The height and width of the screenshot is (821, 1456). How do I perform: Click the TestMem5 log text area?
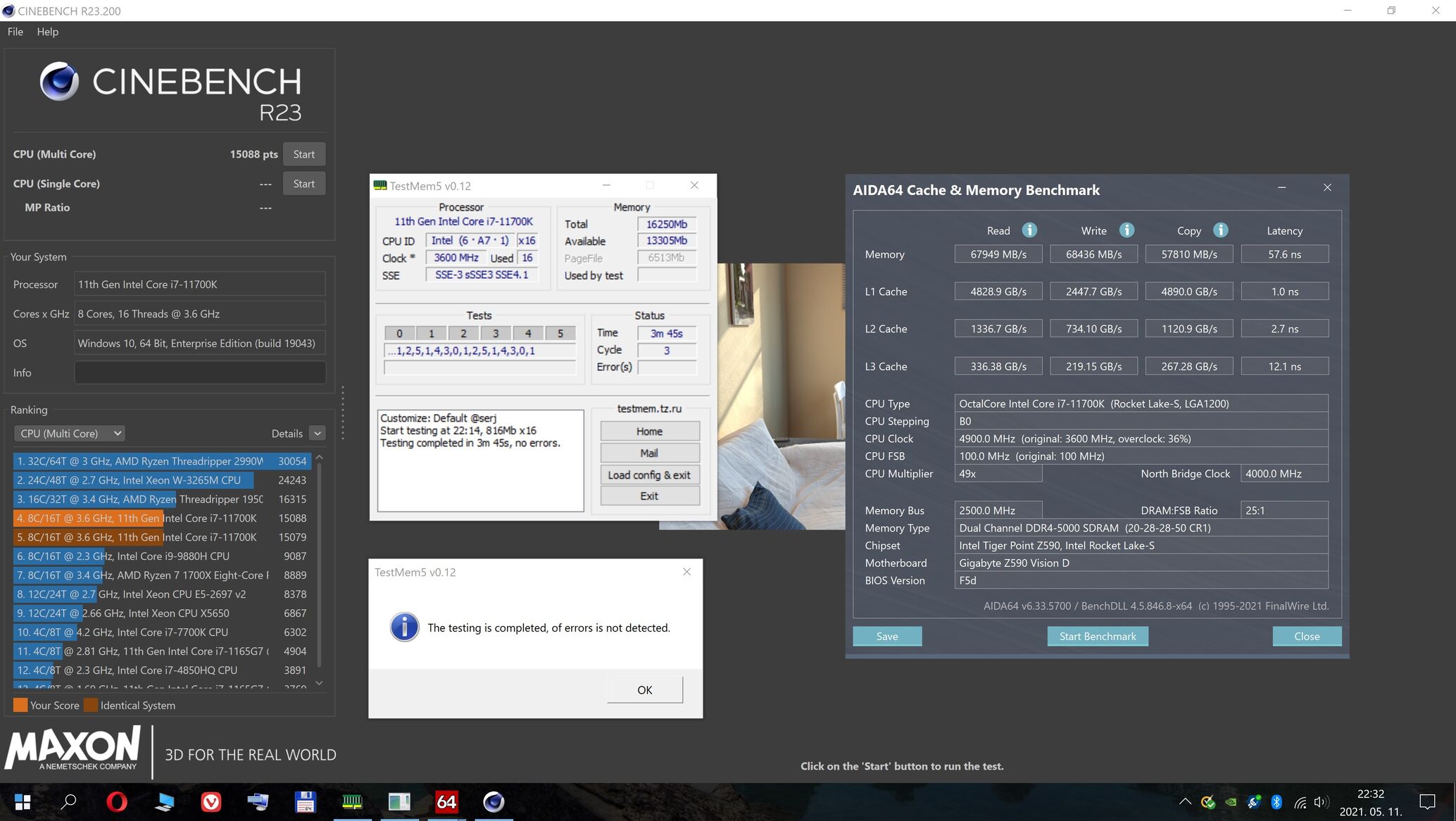pos(480,460)
